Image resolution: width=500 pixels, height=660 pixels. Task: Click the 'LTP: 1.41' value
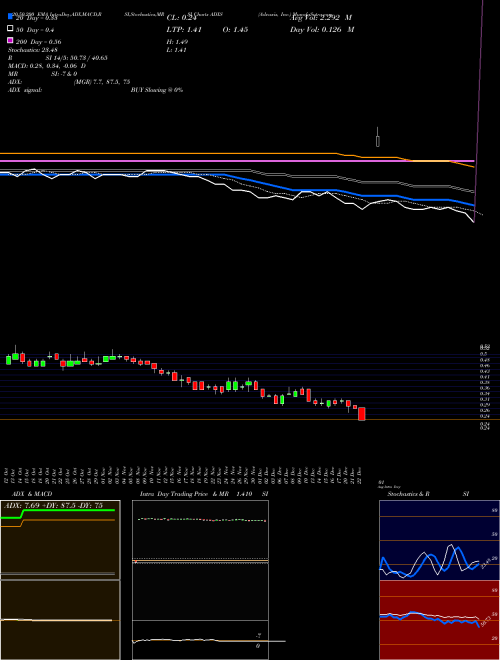pos(184,29)
